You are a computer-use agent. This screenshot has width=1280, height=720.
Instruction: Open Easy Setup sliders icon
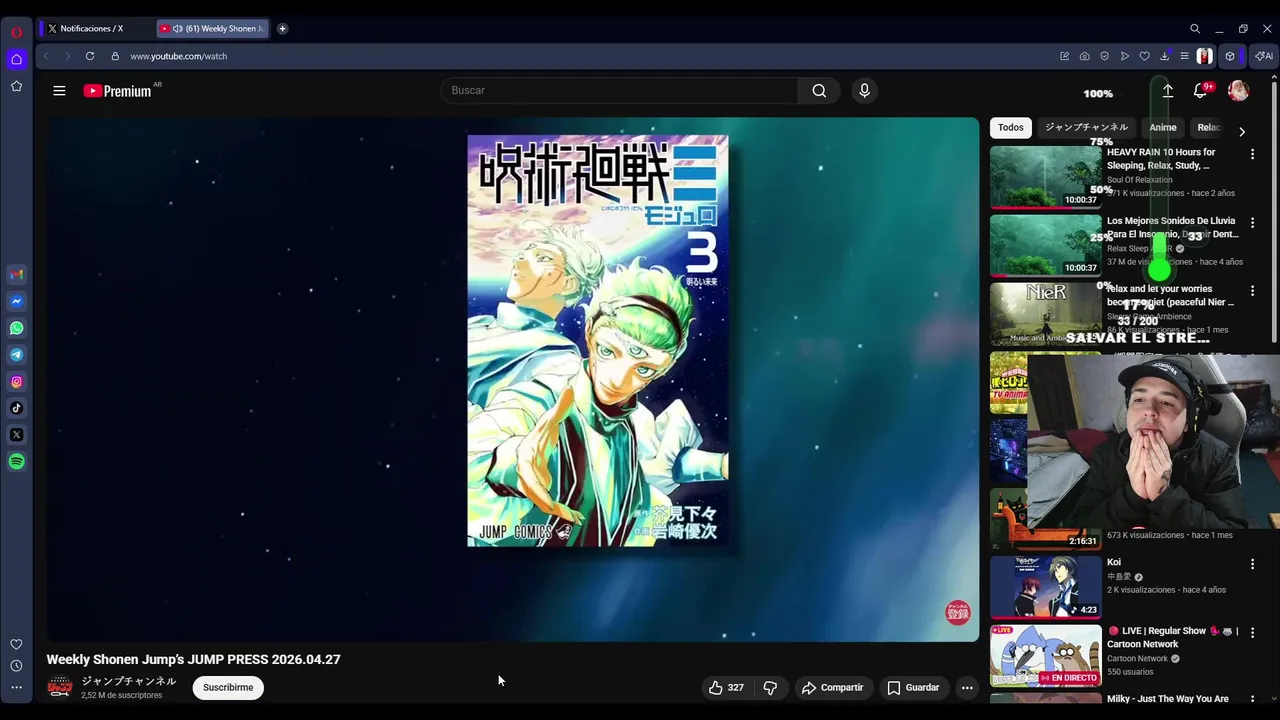[1184, 56]
